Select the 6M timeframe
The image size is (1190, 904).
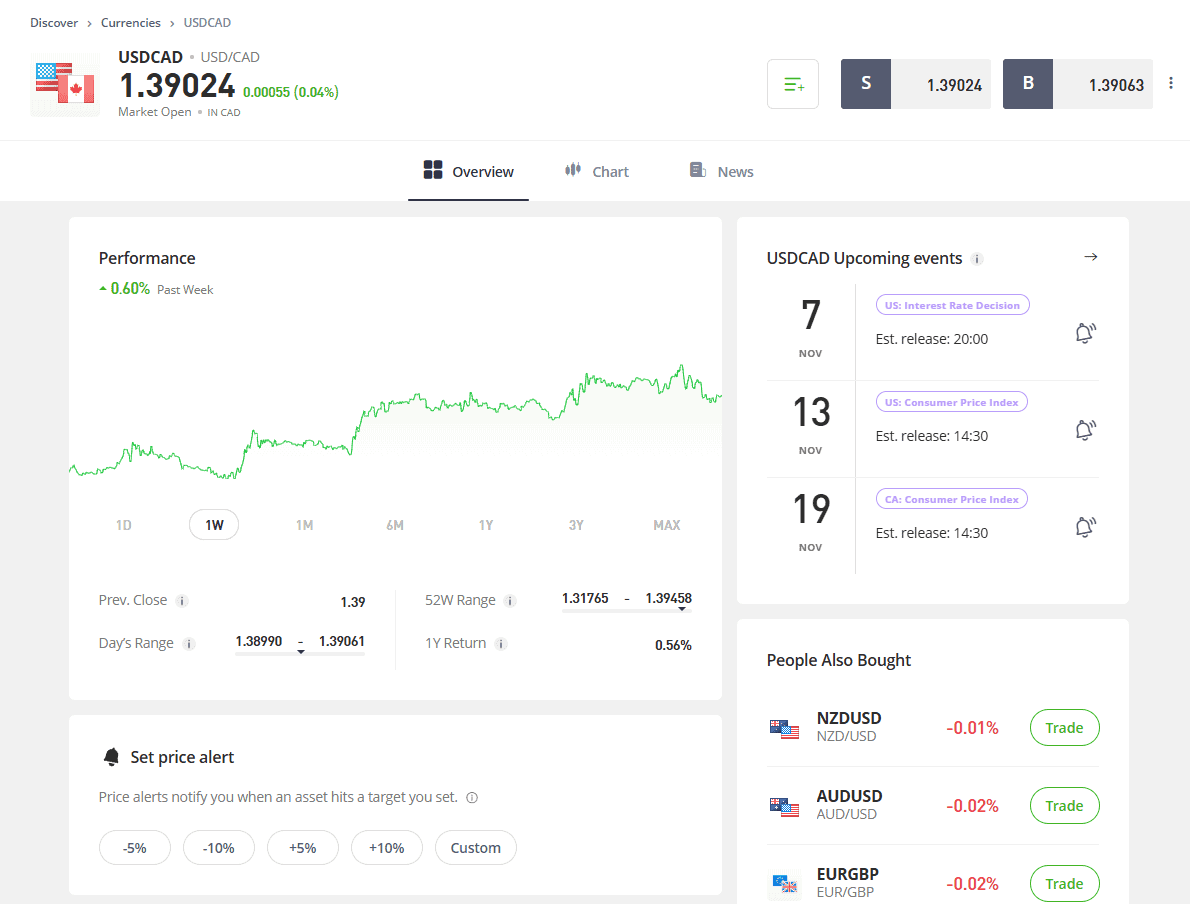click(395, 525)
